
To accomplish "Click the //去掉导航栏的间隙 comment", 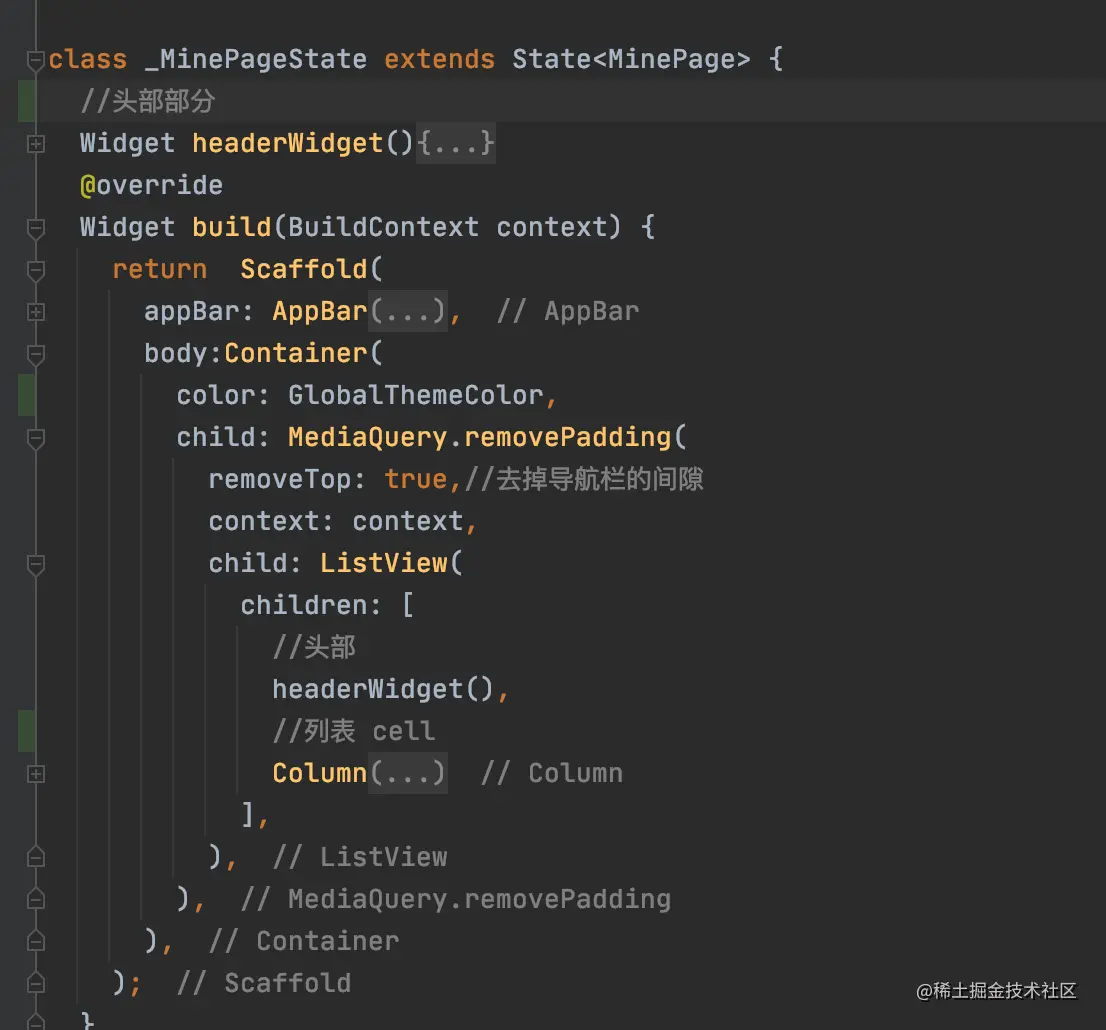I will [584, 479].
